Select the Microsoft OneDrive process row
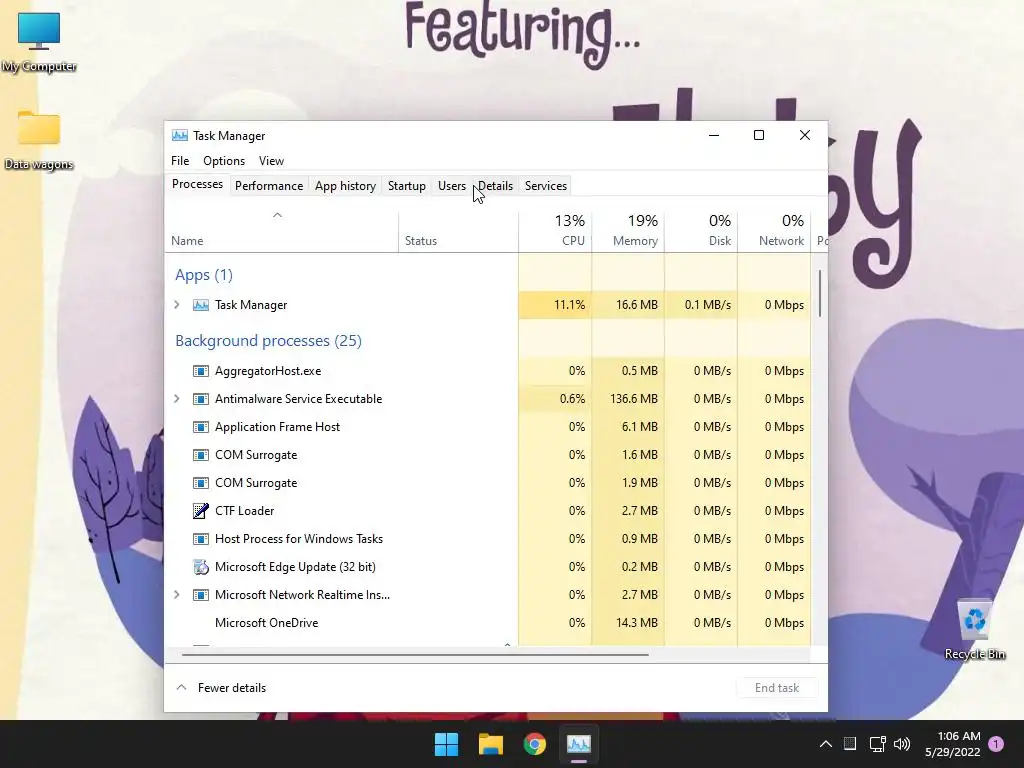Image resolution: width=1024 pixels, height=768 pixels. (488, 623)
